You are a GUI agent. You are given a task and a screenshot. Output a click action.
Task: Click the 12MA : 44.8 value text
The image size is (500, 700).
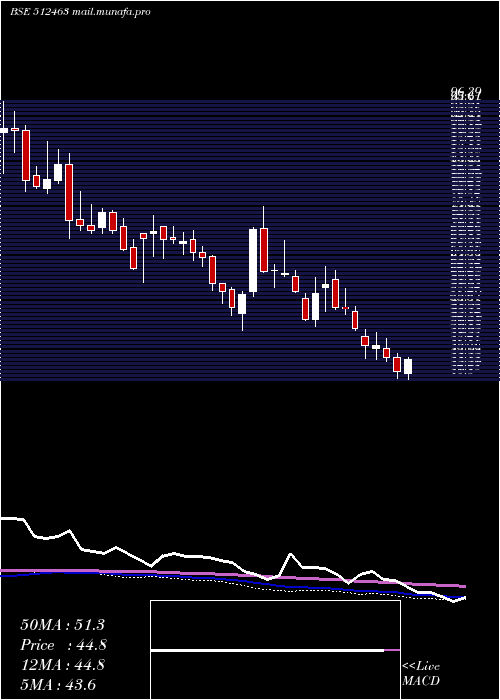[62, 665]
